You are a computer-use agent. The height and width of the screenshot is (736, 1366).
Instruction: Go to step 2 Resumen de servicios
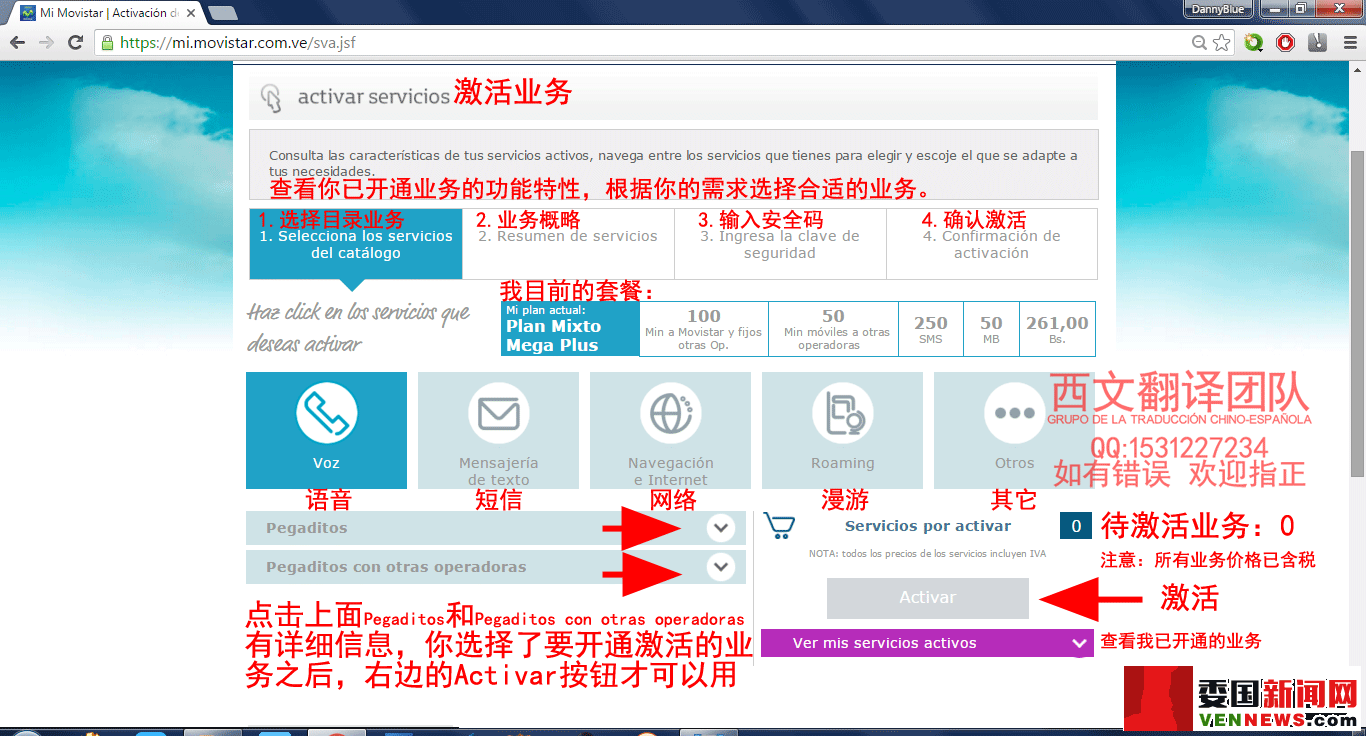point(568,244)
